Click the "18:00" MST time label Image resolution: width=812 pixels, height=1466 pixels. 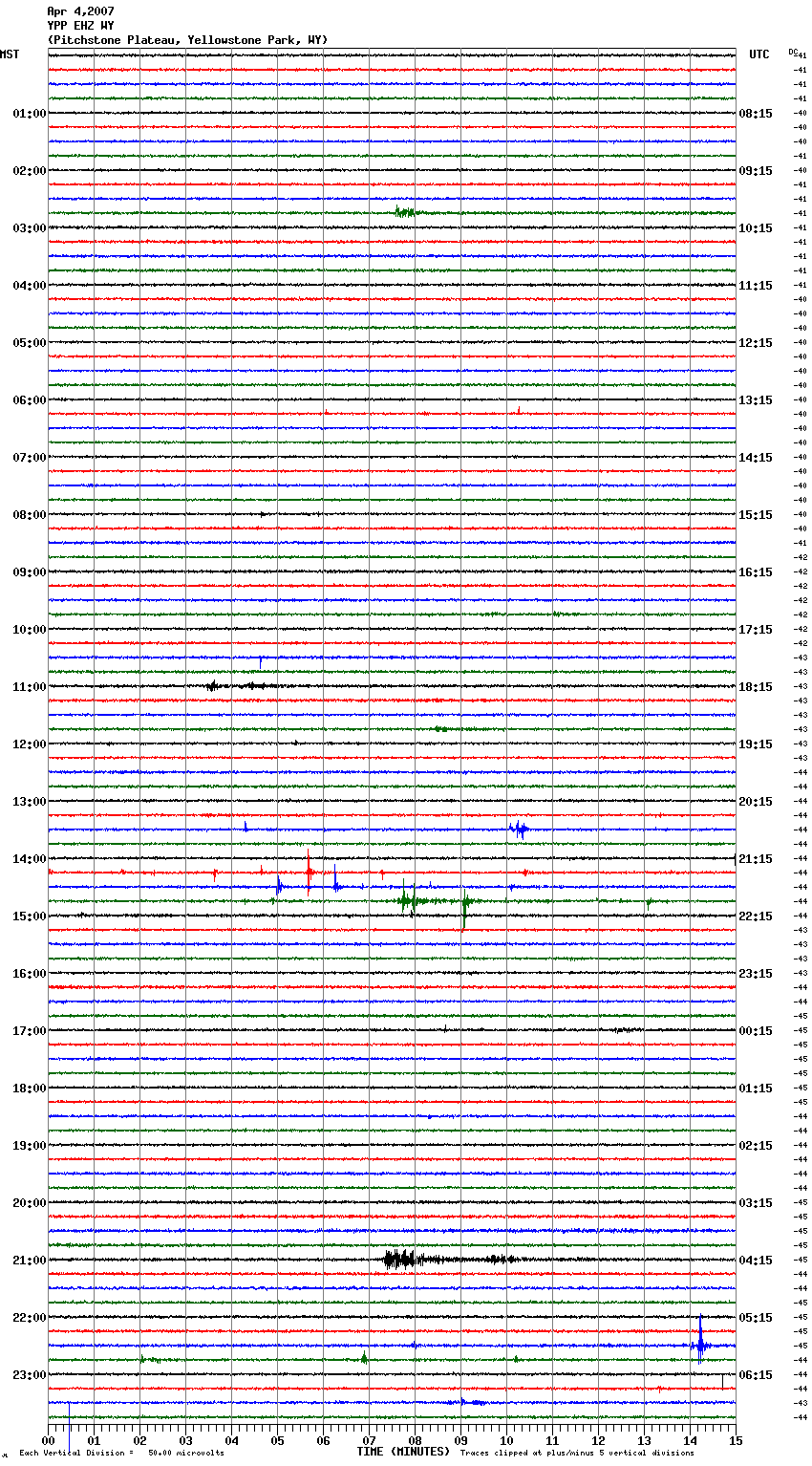pos(30,1089)
